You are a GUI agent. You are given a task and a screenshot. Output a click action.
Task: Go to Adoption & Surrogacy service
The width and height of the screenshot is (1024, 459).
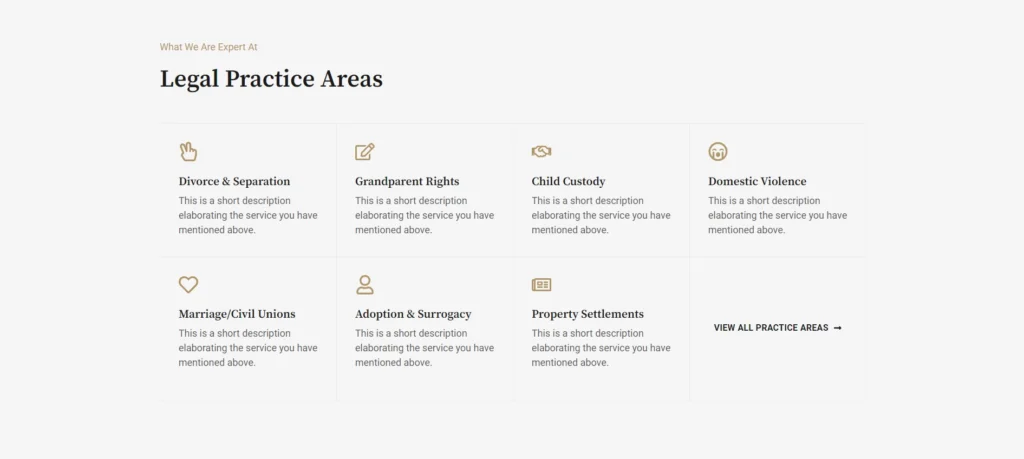tap(413, 314)
